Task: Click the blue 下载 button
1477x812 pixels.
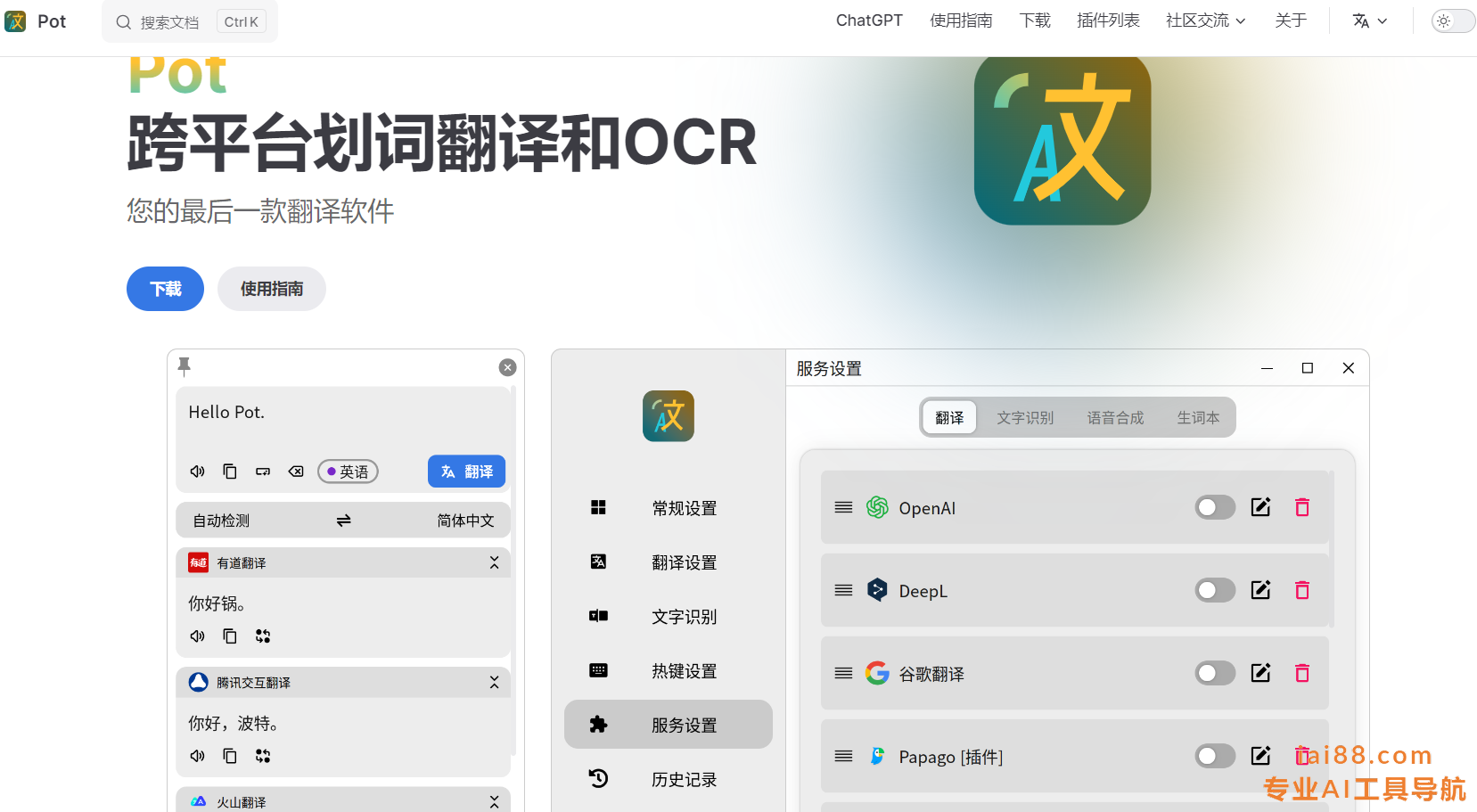Action: tap(165, 289)
